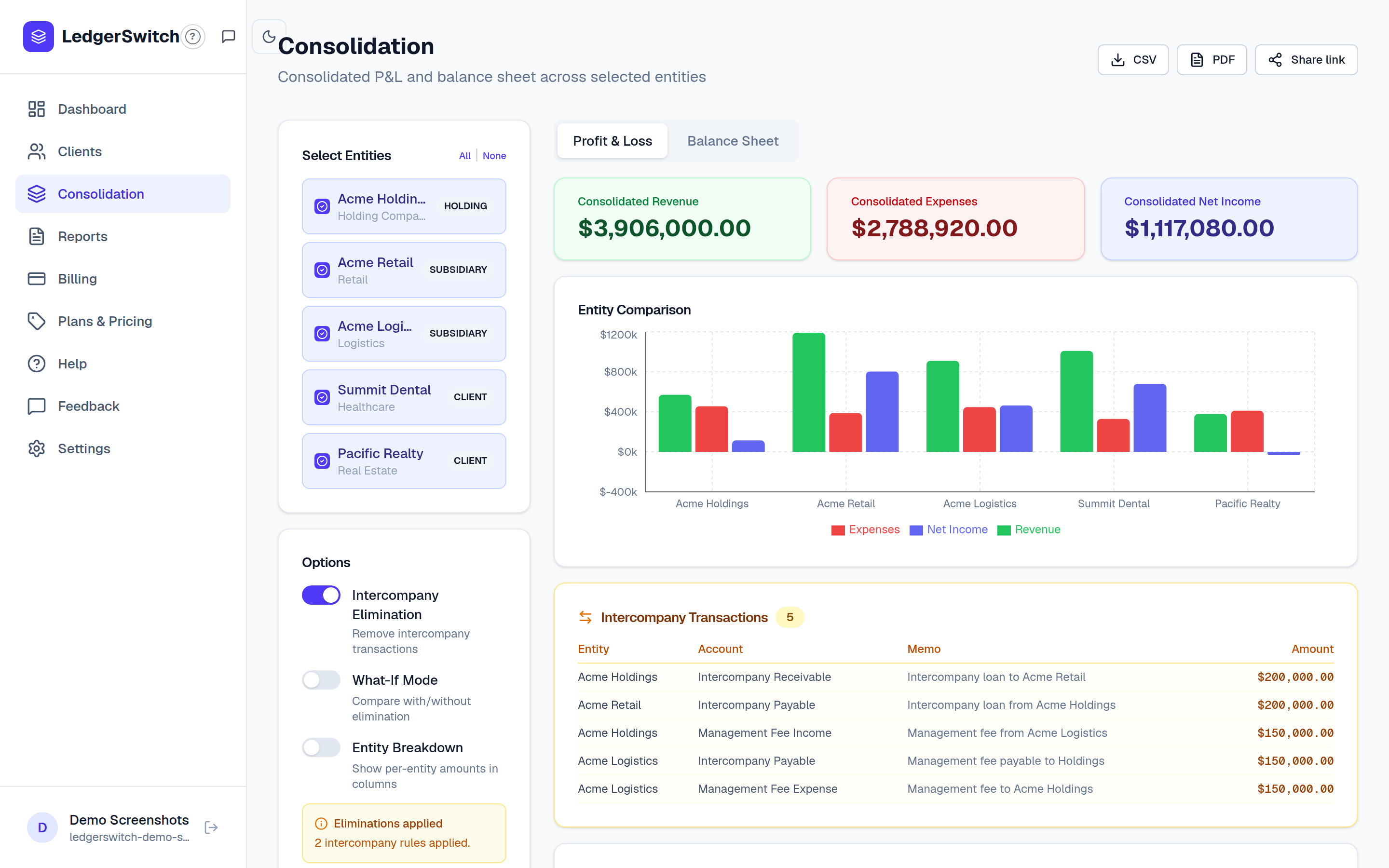
Task: Click the Dashboard grid icon
Action: pos(37,109)
